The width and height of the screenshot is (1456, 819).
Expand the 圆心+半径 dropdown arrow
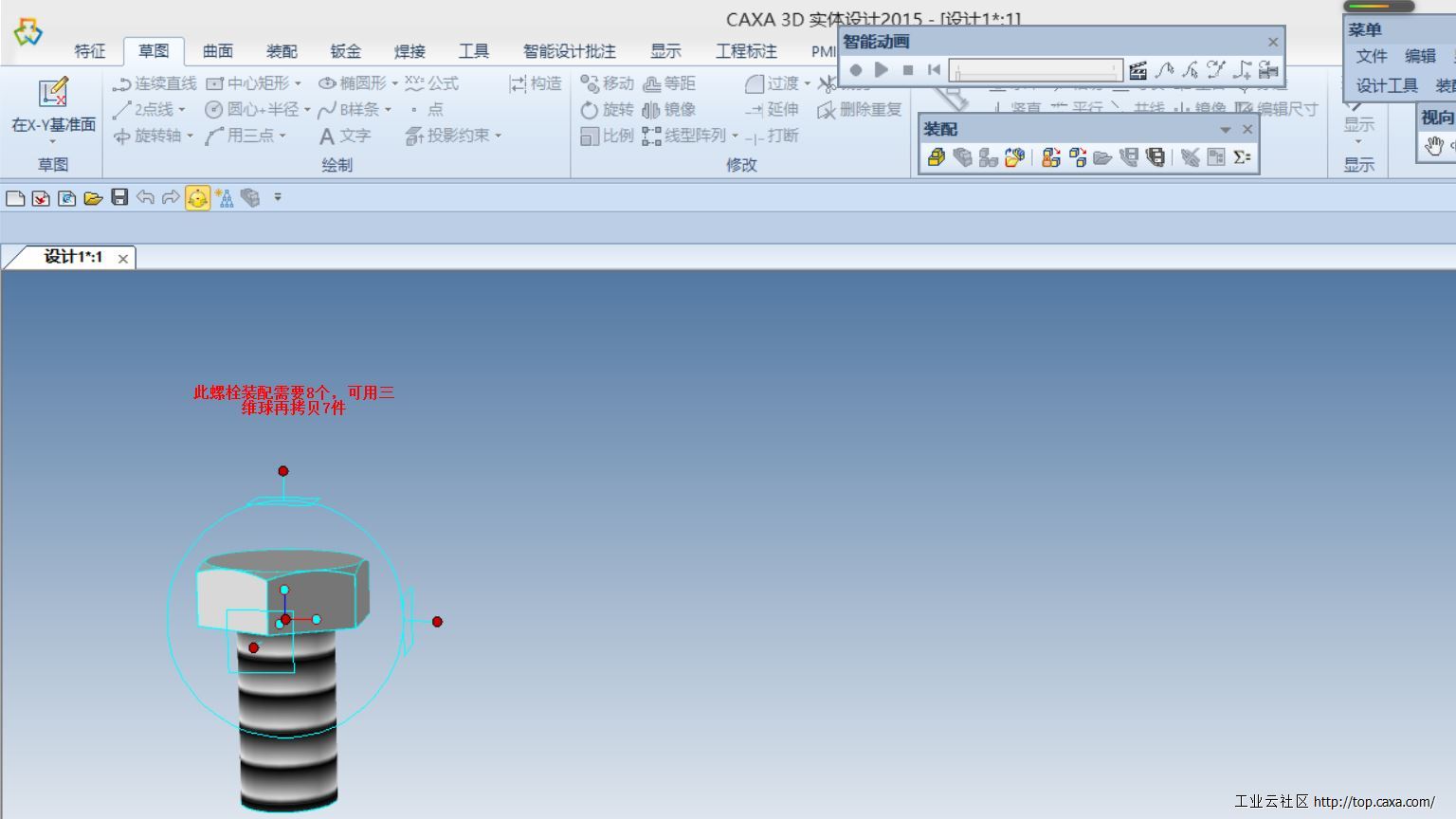pyautogui.click(x=307, y=110)
